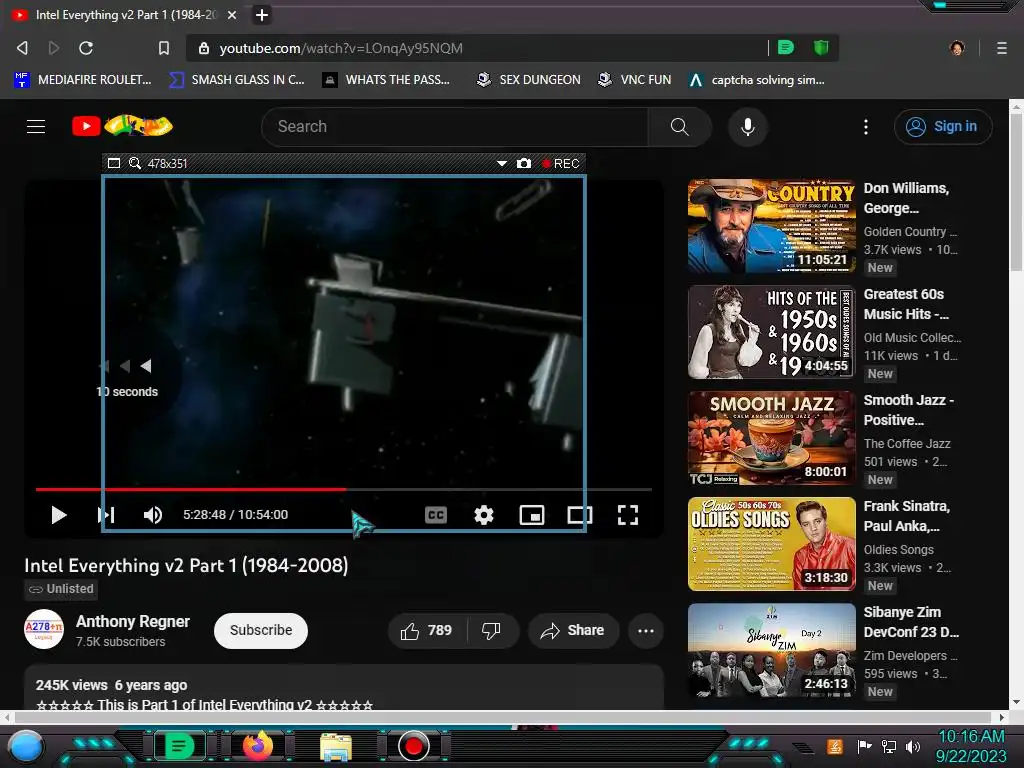
Task: Click the search magnifier button
Action: click(x=680, y=127)
